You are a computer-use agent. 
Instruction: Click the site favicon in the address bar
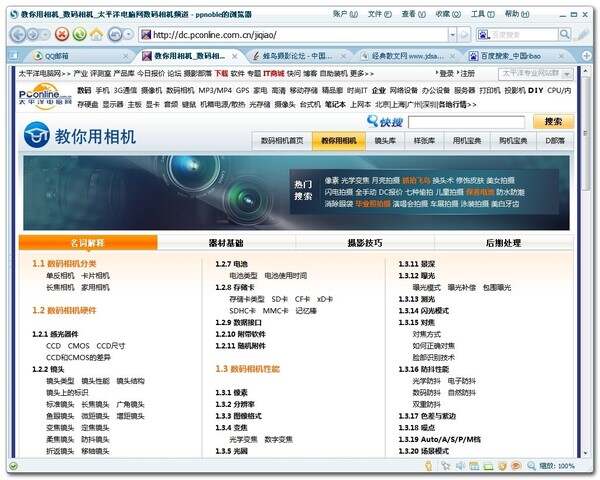[146, 35]
